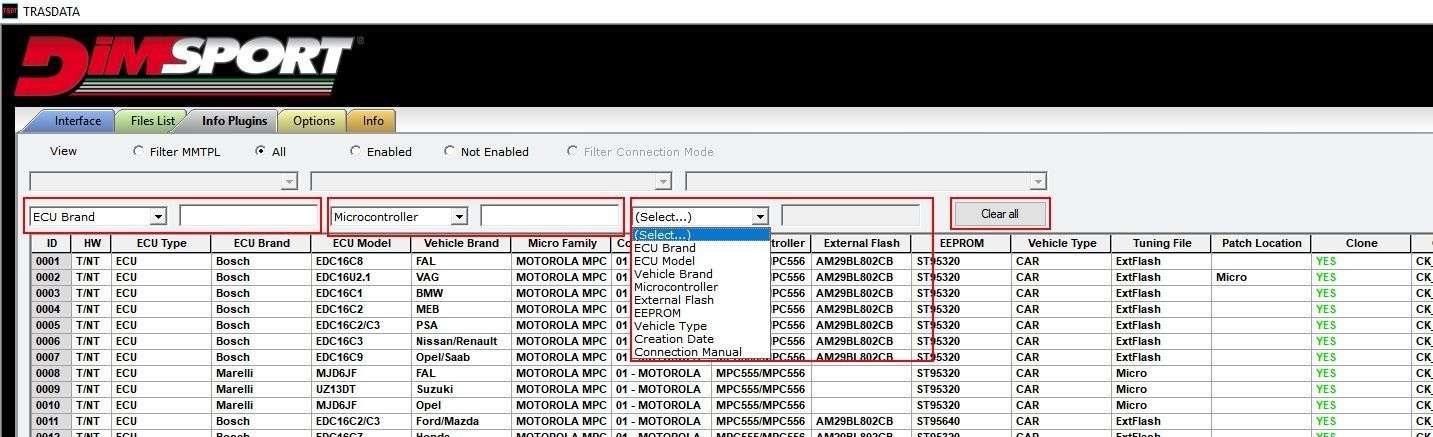The width and height of the screenshot is (1433, 437).
Task: Sort table by the Clone column header
Action: tap(1361, 243)
